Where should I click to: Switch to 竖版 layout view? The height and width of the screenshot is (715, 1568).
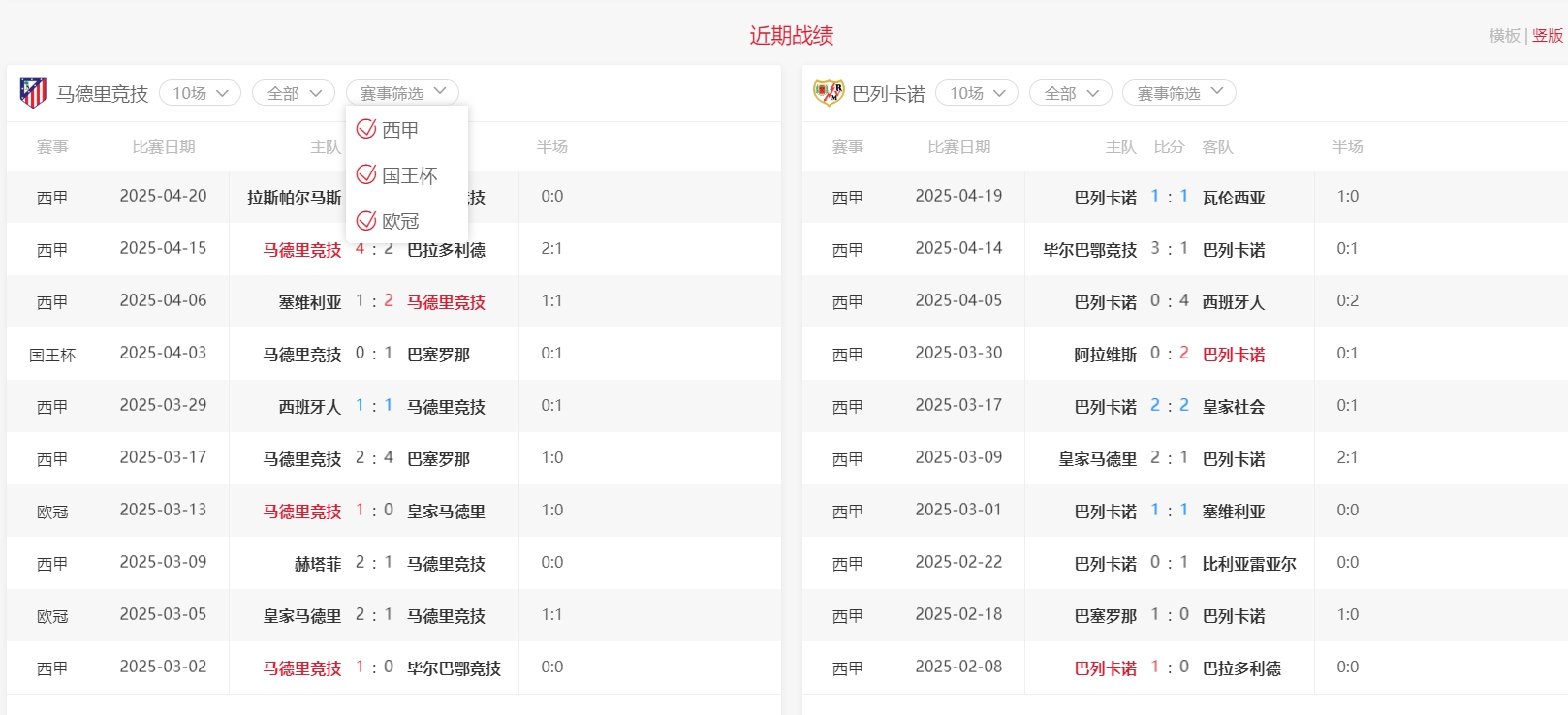pyautogui.click(x=1548, y=36)
